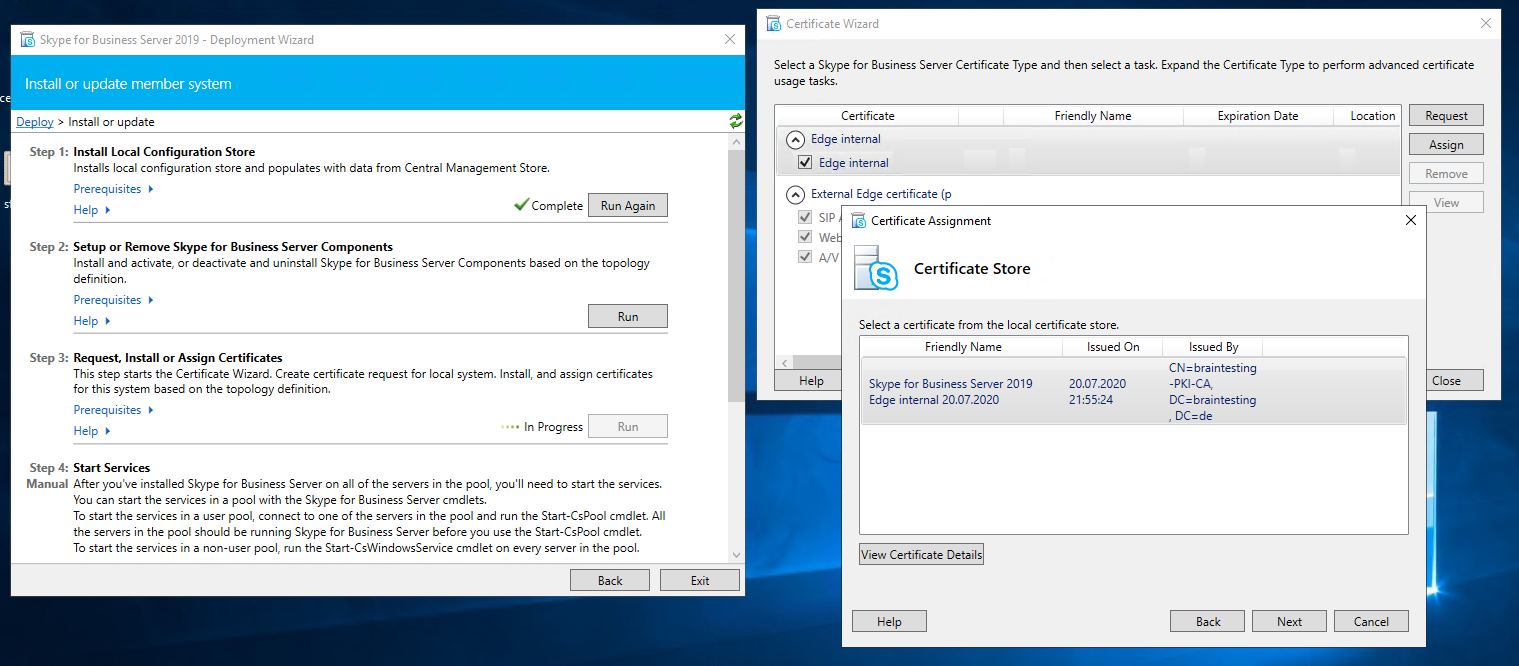Click Skype icon in Certificate Assignment title bar

pos(859,221)
